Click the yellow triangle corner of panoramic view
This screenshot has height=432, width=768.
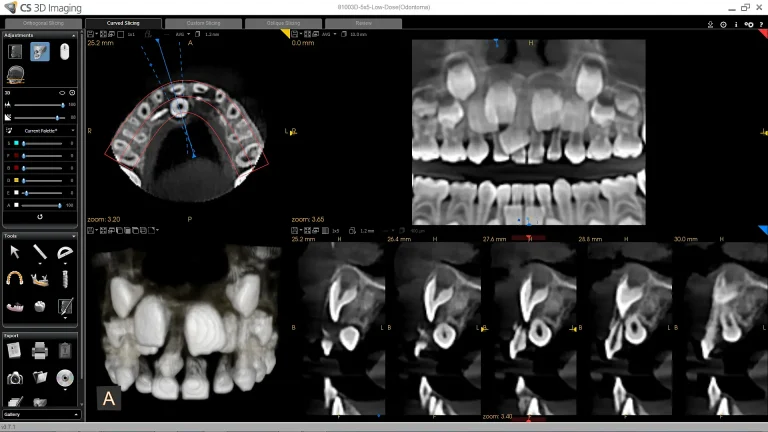(x=285, y=33)
